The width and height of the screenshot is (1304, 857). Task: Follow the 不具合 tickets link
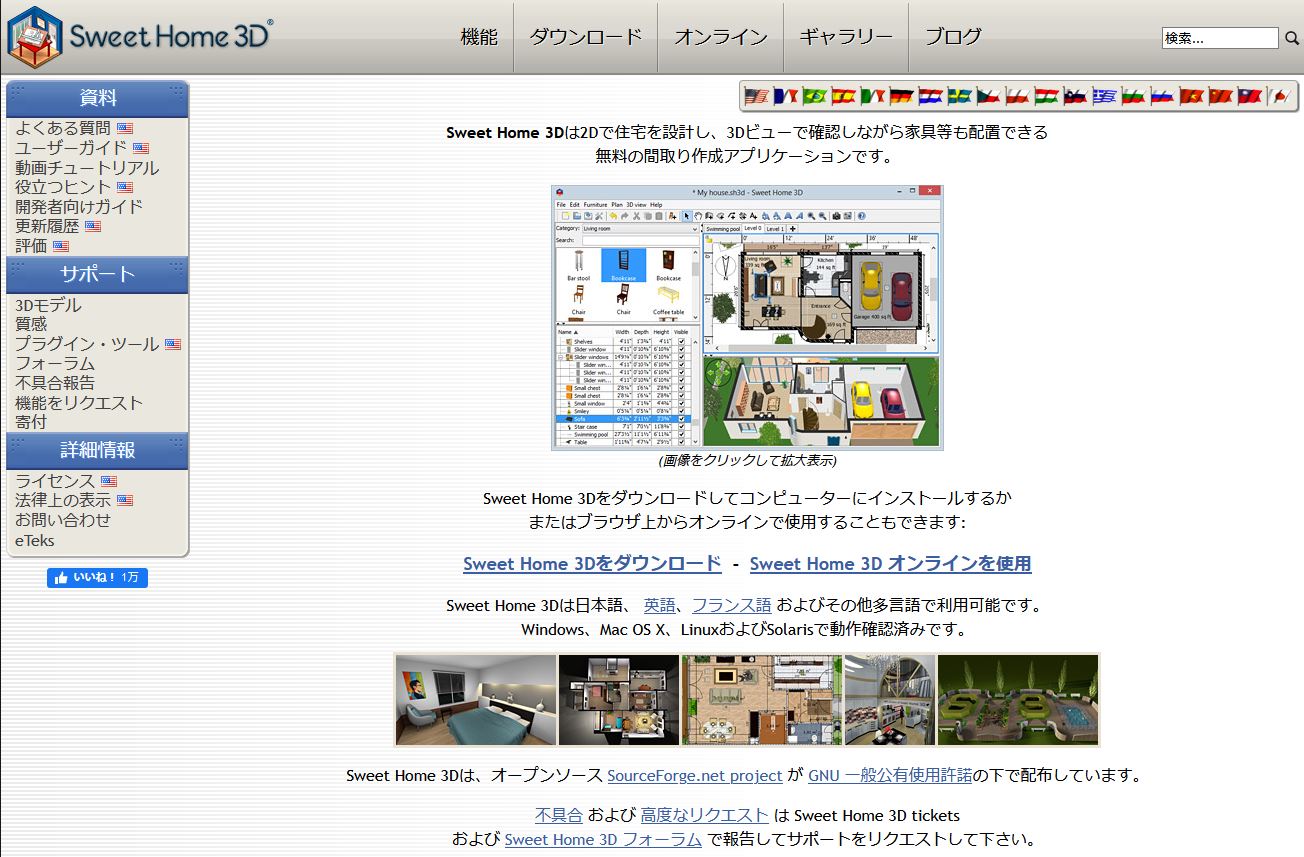559,815
